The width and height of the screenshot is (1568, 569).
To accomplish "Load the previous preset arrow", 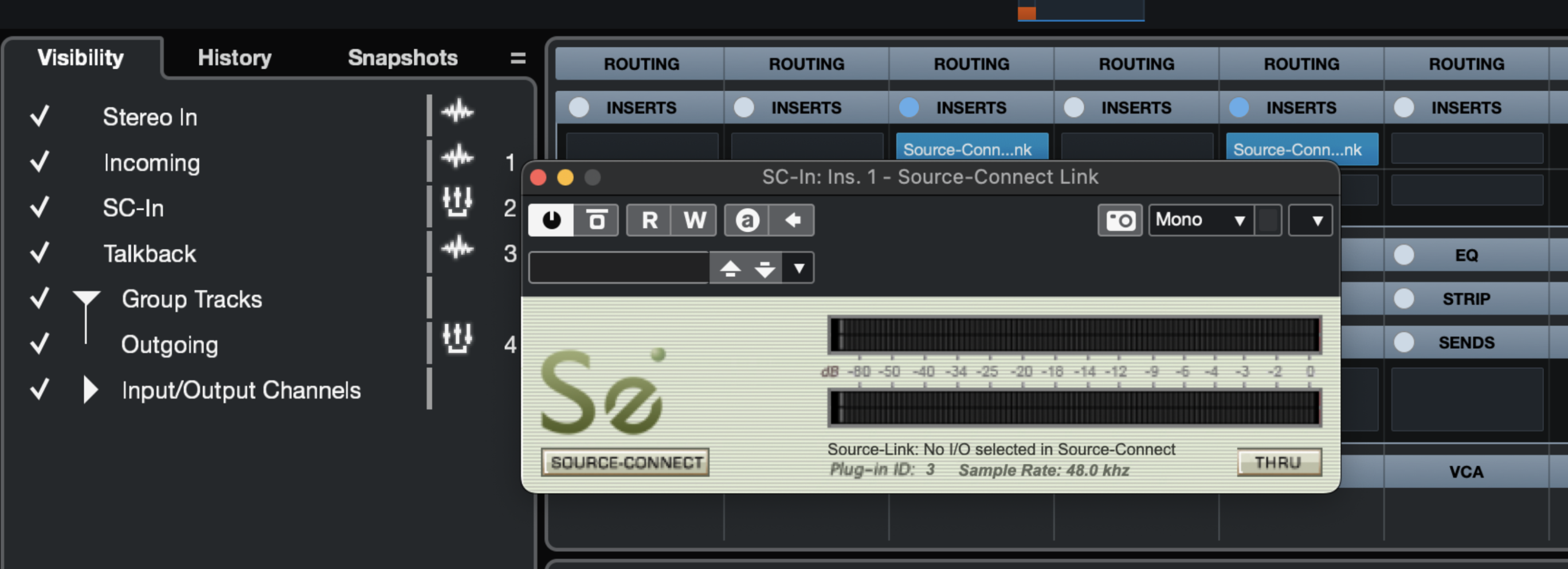I will click(x=730, y=268).
